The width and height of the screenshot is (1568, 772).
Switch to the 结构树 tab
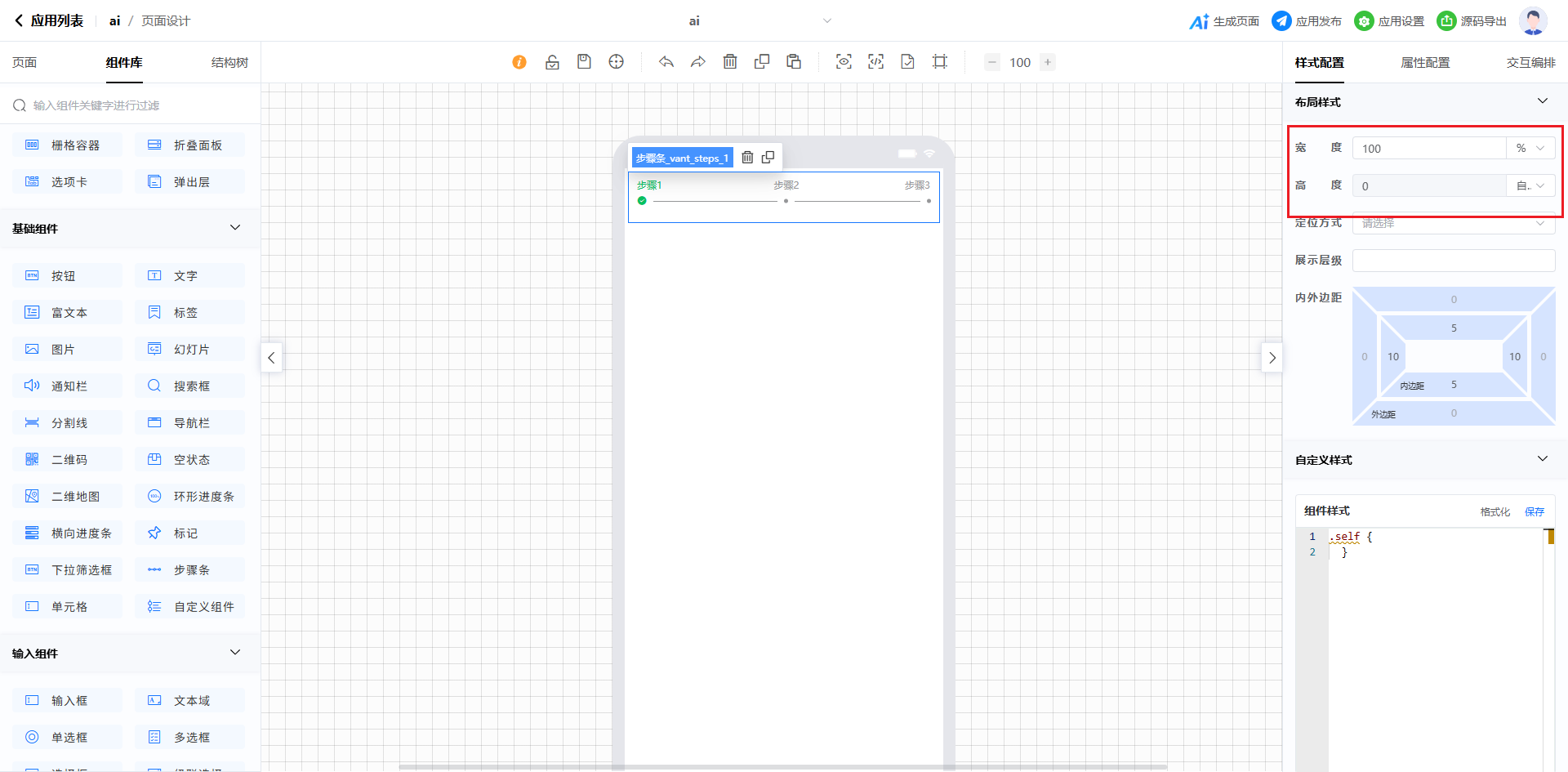click(229, 63)
